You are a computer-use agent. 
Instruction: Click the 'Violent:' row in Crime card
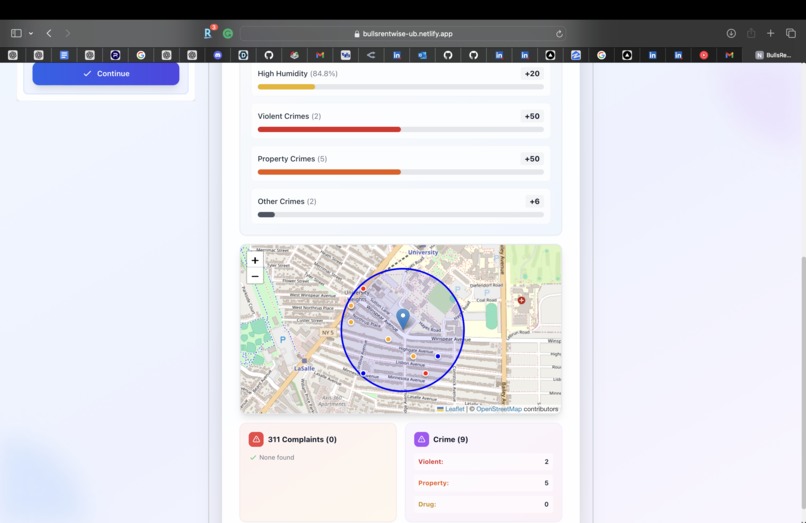pos(483,462)
